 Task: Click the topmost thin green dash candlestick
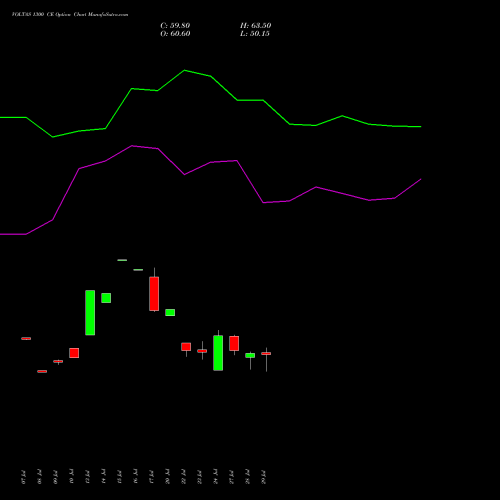click(122, 260)
